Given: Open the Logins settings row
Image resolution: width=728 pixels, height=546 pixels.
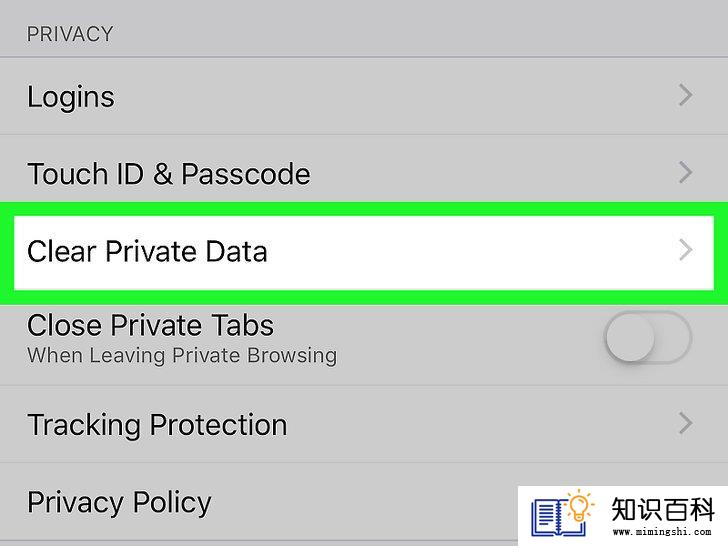Looking at the screenshot, I should coord(364,96).
